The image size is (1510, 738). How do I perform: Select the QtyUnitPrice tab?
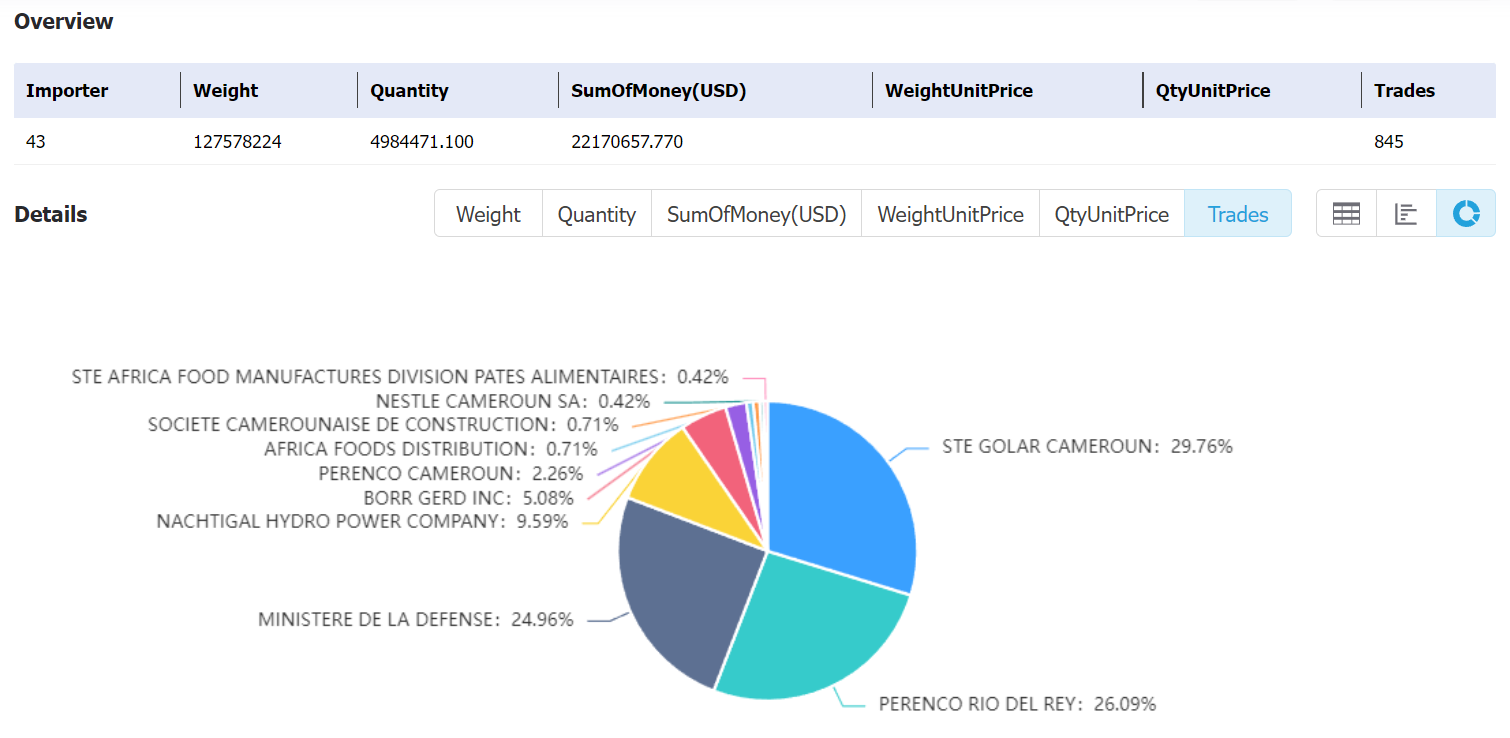pos(1112,214)
